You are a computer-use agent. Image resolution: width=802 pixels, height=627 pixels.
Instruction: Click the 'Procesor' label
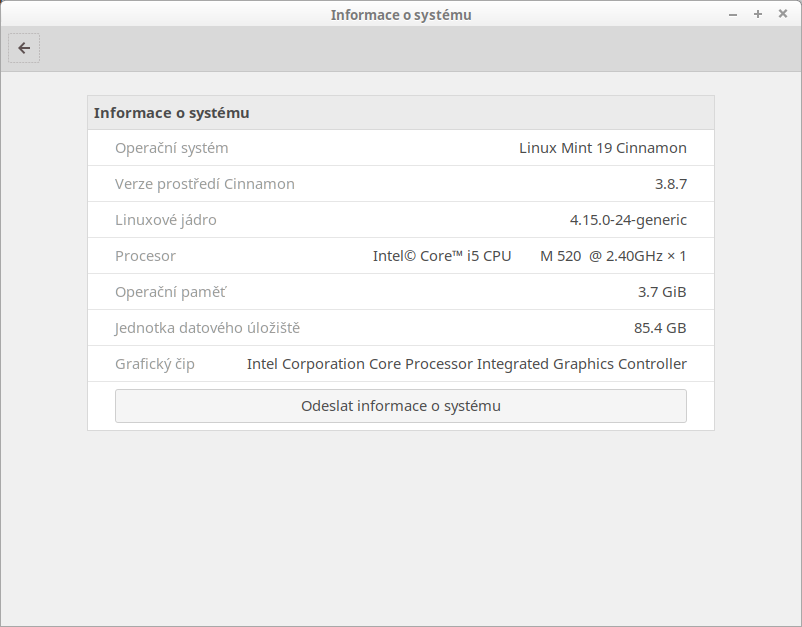tap(145, 256)
